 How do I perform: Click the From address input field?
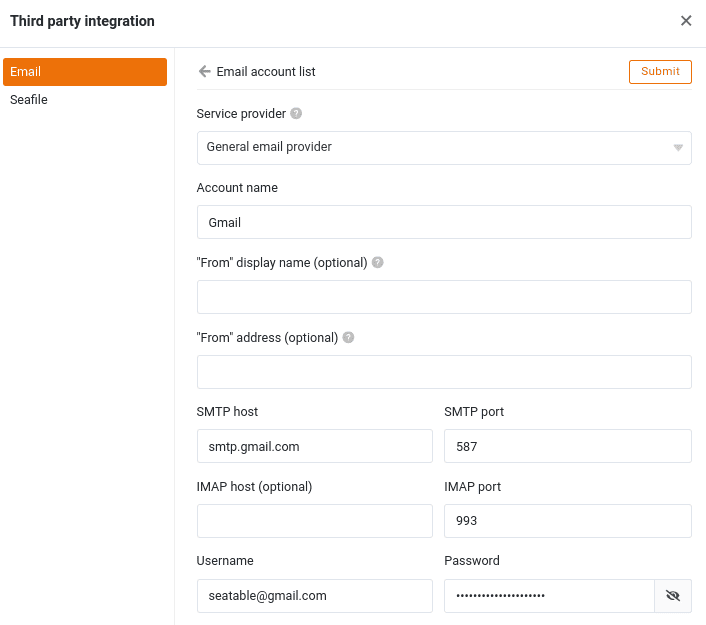pyautogui.click(x=444, y=372)
